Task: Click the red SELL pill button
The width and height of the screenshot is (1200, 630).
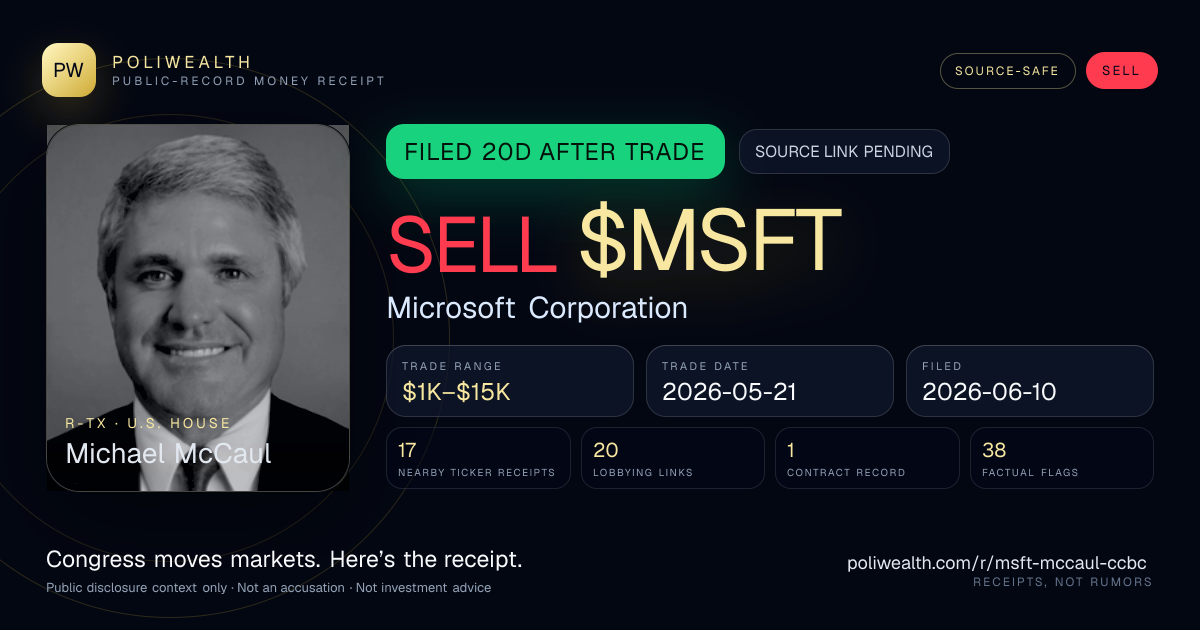Action: click(x=1121, y=71)
